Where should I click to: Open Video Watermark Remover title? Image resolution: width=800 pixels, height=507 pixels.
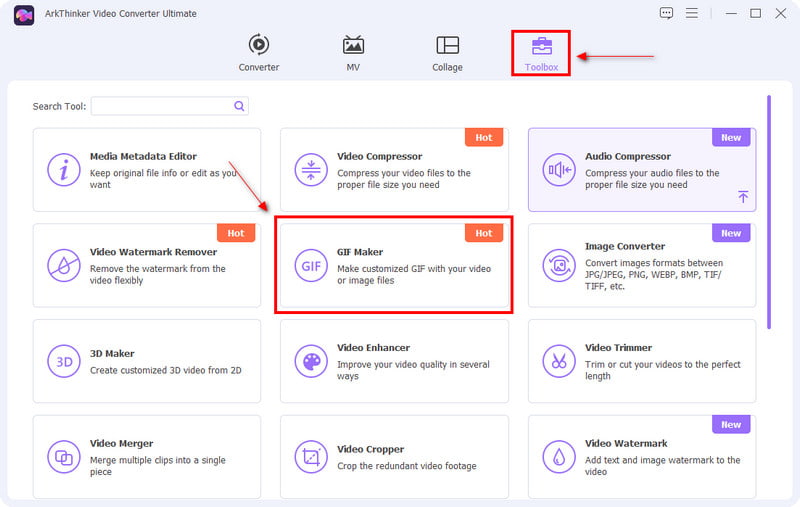pyautogui.click(x=153, y=252)
